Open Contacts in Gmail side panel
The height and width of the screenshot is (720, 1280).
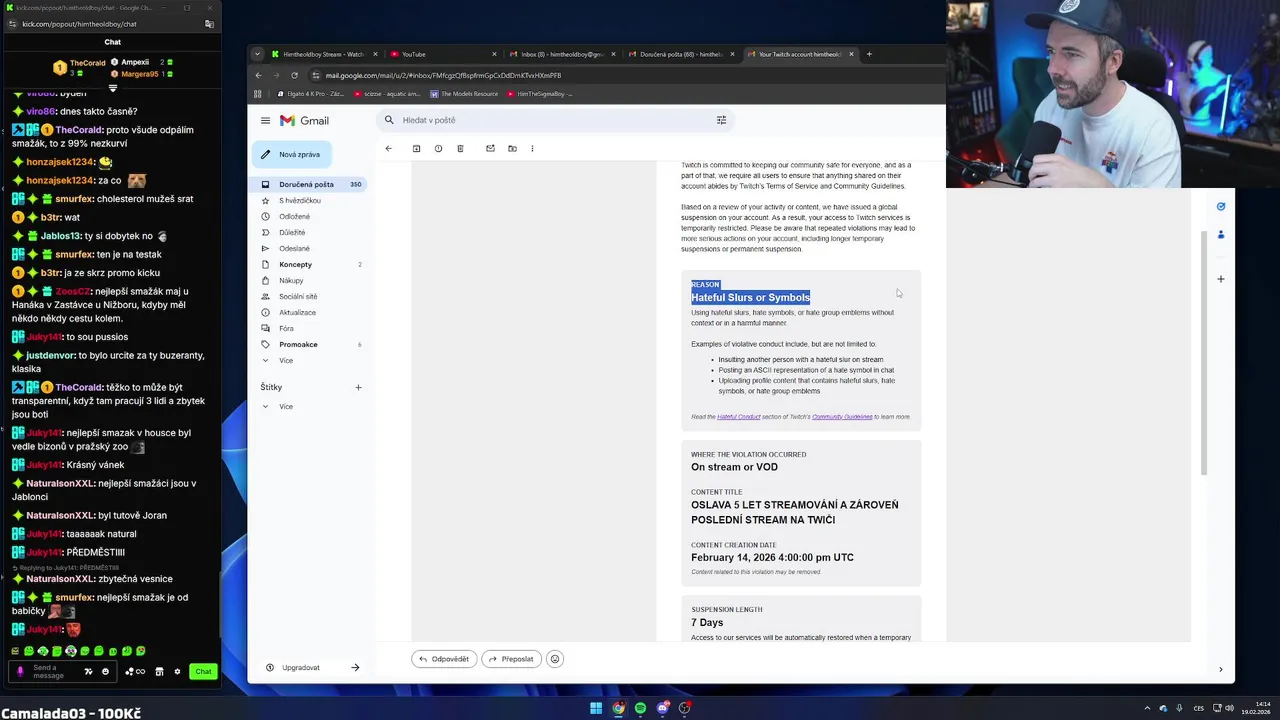[1221, 235]
